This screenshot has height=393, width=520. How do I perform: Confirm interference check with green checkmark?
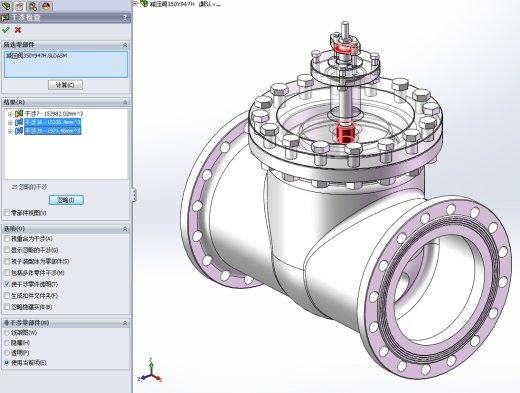point(6,30)
